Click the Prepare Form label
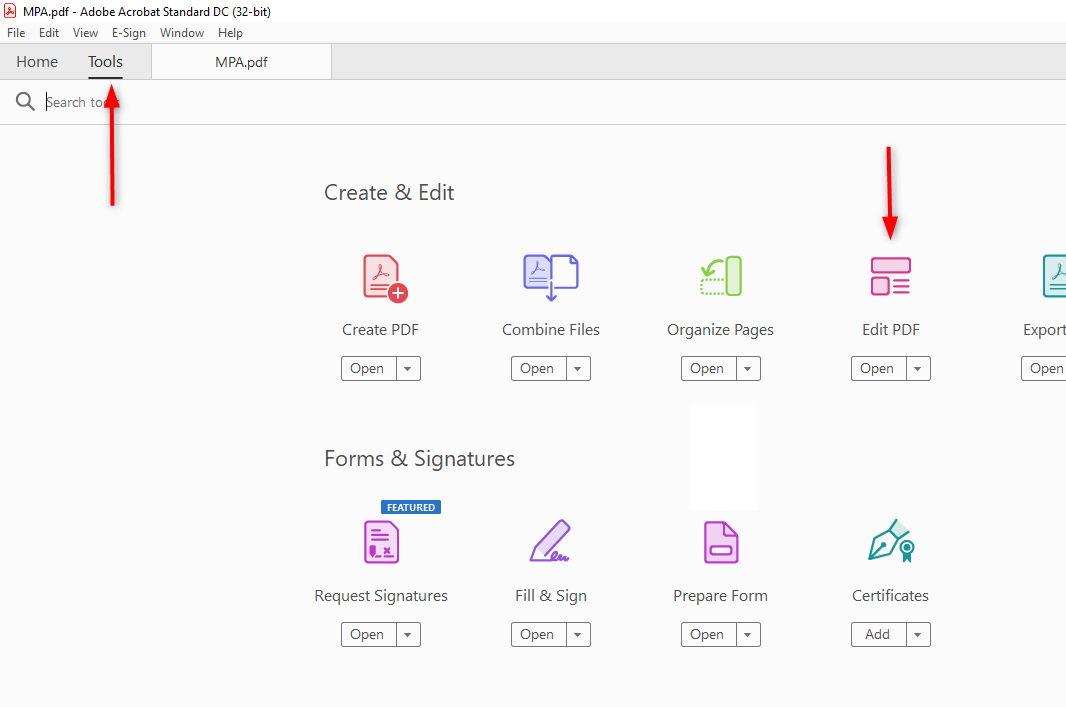Screen dimensions: 1066x707 721,596
